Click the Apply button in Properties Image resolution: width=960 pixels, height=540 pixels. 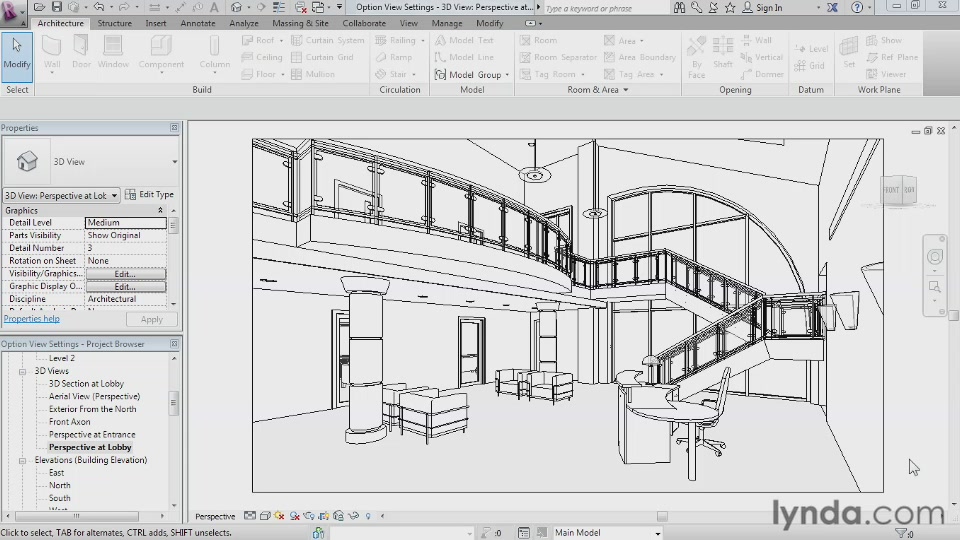[151, 320]
